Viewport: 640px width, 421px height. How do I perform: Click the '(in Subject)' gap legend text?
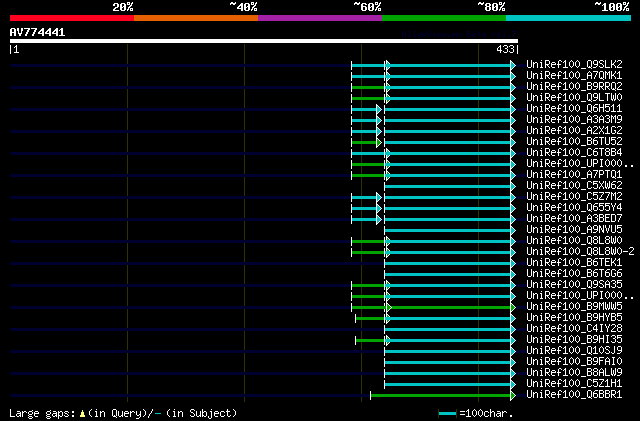(202, 413)
